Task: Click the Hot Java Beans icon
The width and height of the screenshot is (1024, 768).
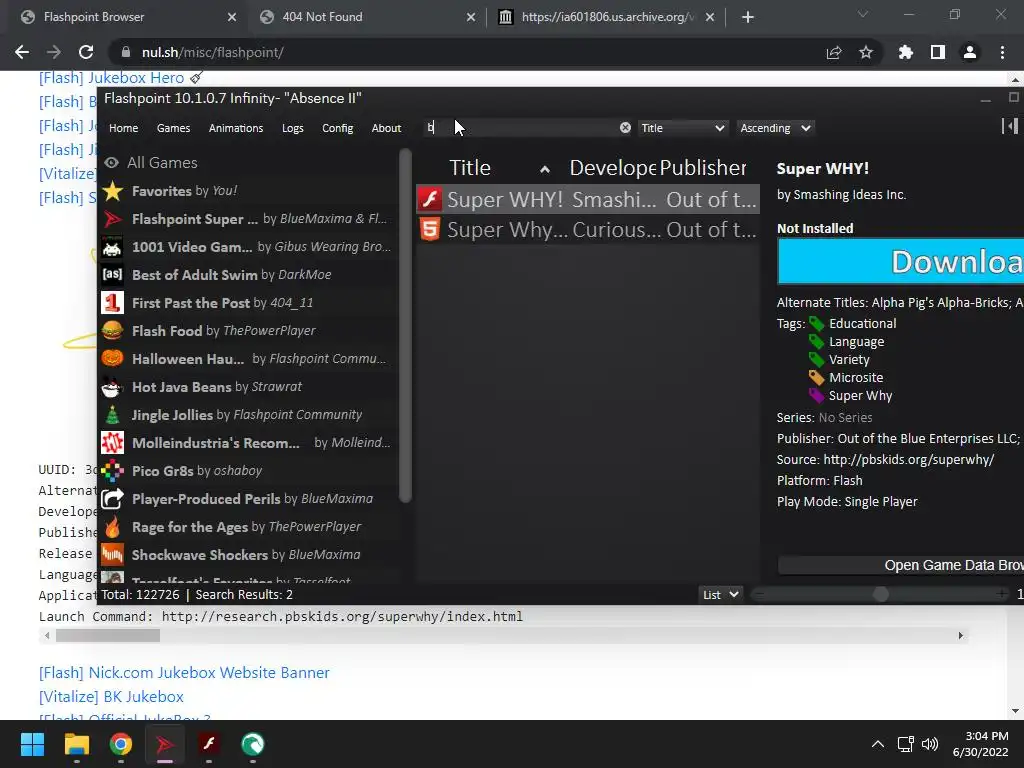Action: [x=112, y=387]
